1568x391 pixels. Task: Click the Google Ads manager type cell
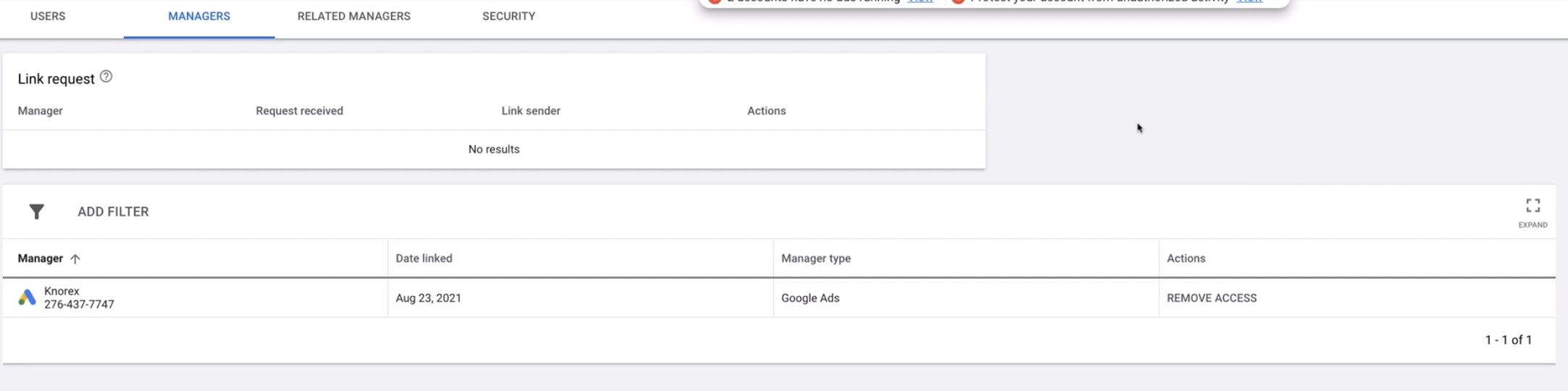(x=810, y=298)
